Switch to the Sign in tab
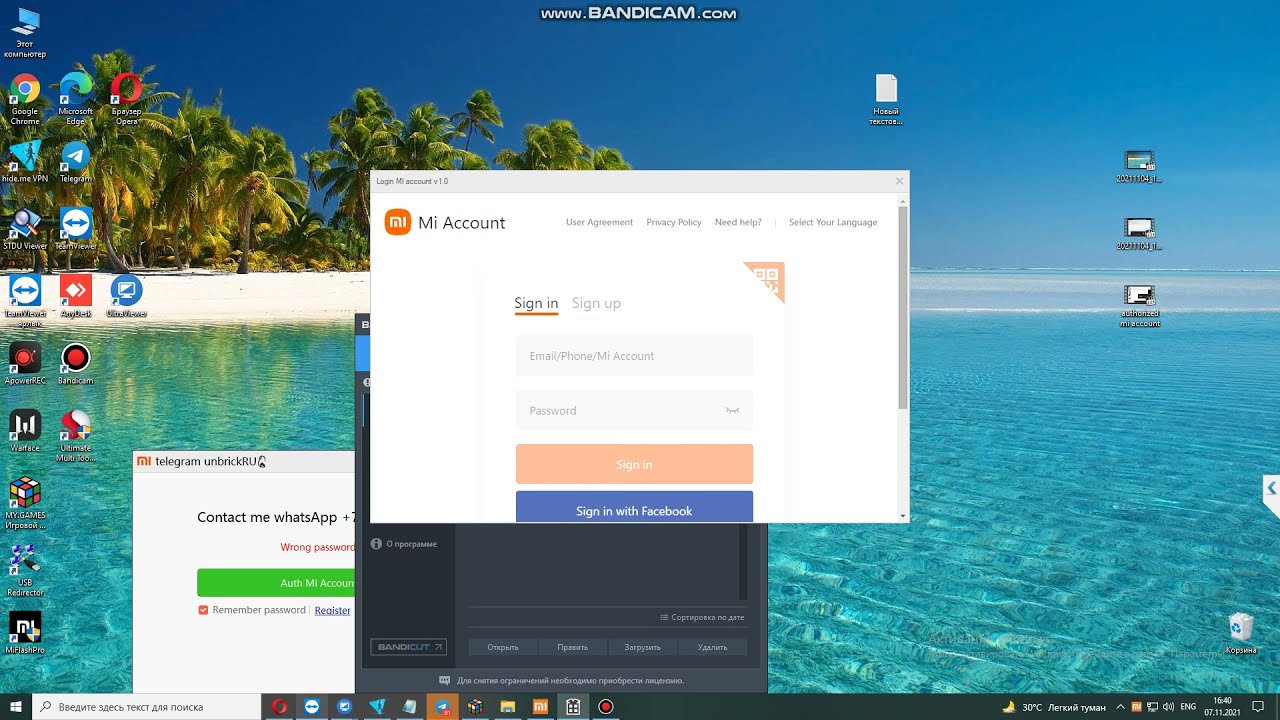 click(536, 303)
